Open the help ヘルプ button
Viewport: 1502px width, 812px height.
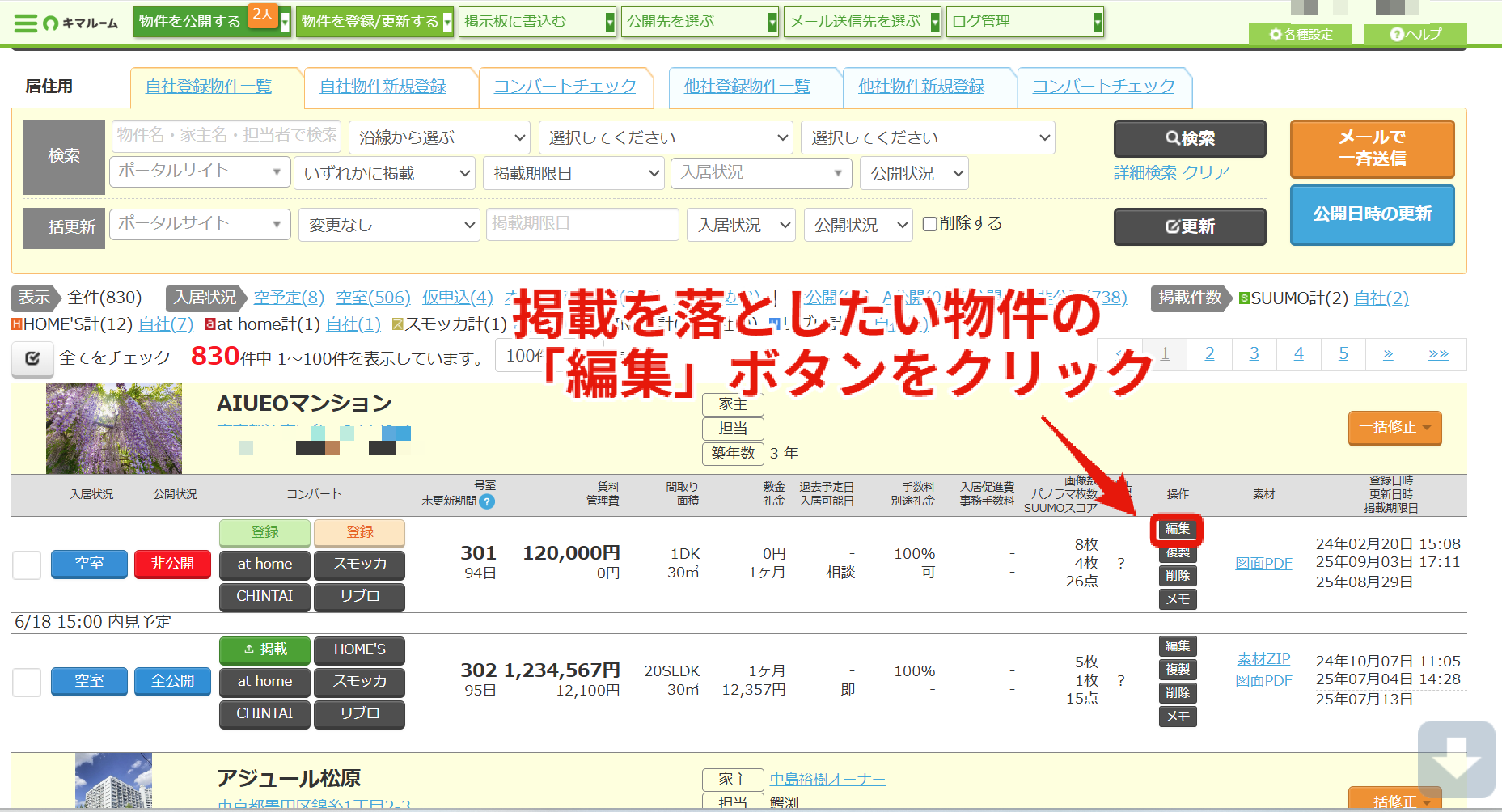pyautogui.click(x=1415, y=34)
